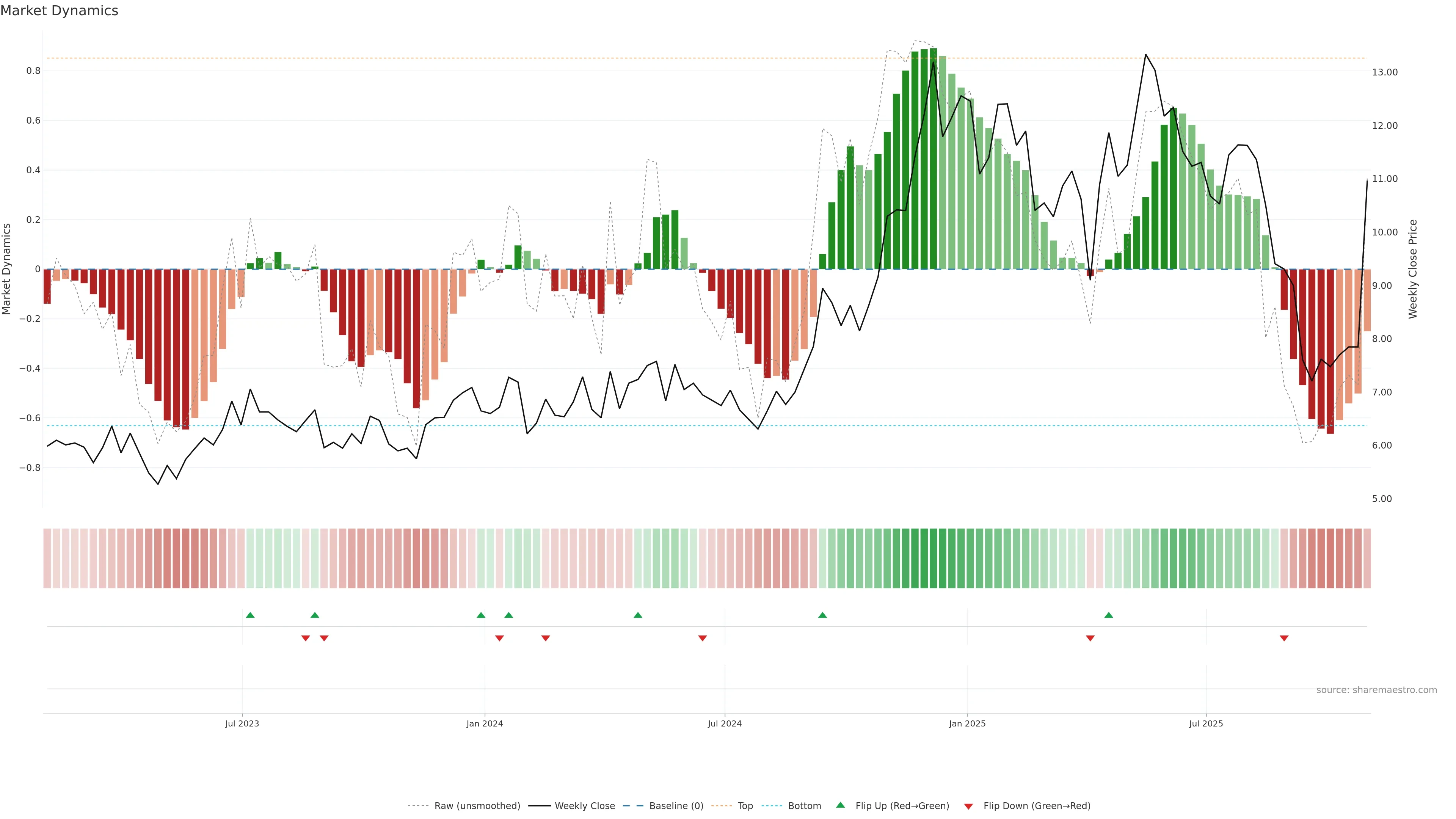Click the last red flip-down marker after Jul 2025
The height and width of the screenshot is (819, 1456).
[x=1284, y=638]
